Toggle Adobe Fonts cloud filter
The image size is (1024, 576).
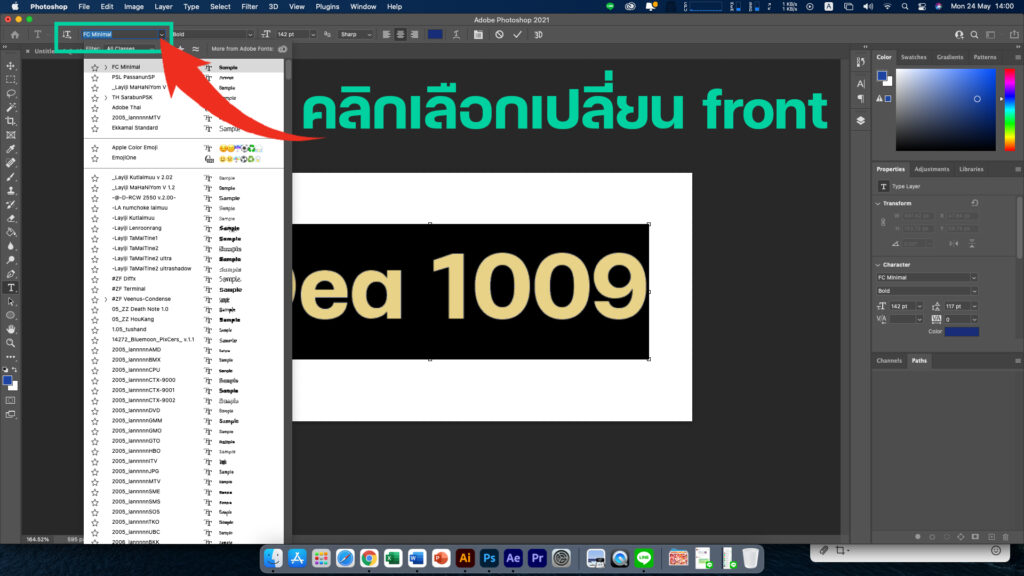283,49
